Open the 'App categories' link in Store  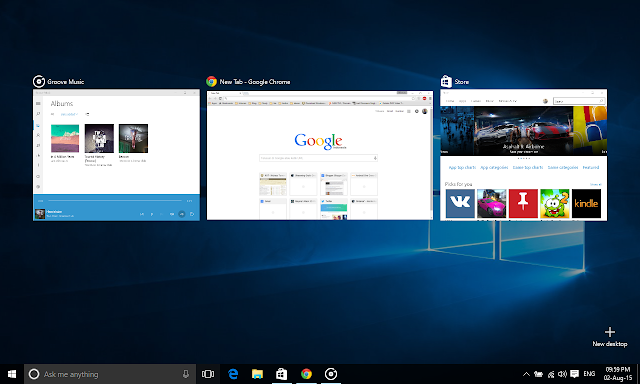point(494,167)
